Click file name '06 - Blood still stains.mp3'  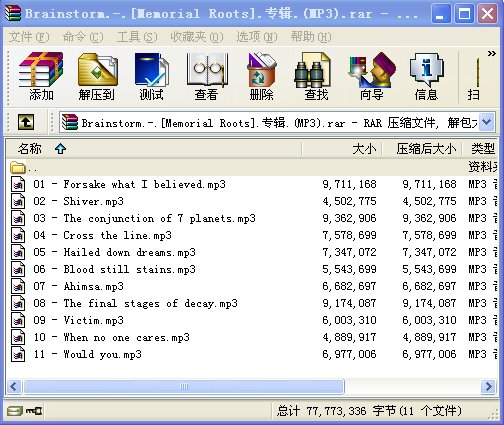click(x=114, y=269)
